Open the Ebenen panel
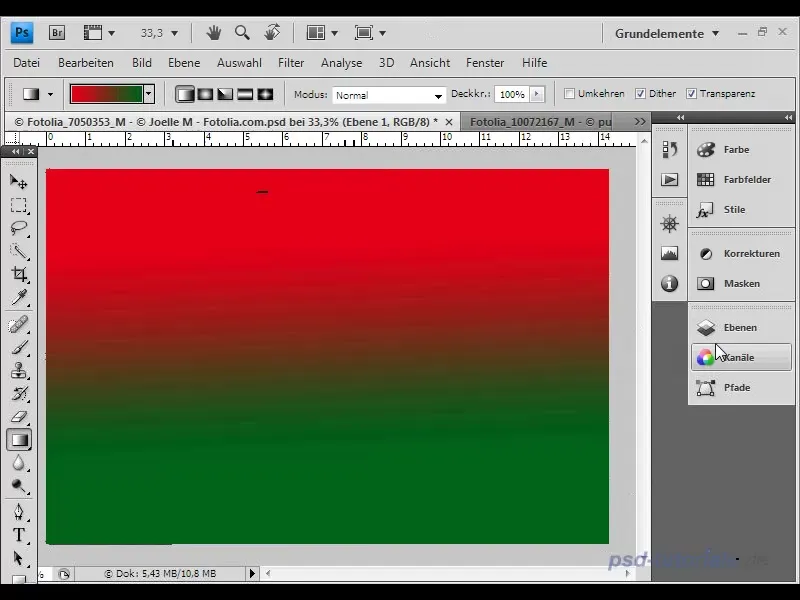This screenshot has height=600, width=800. pos(741,328)
